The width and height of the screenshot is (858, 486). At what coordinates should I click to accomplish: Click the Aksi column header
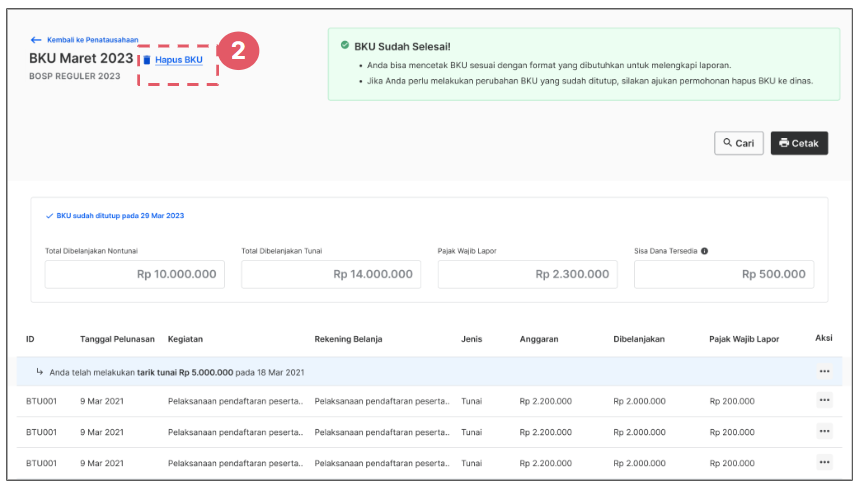(x=824, y=338)
